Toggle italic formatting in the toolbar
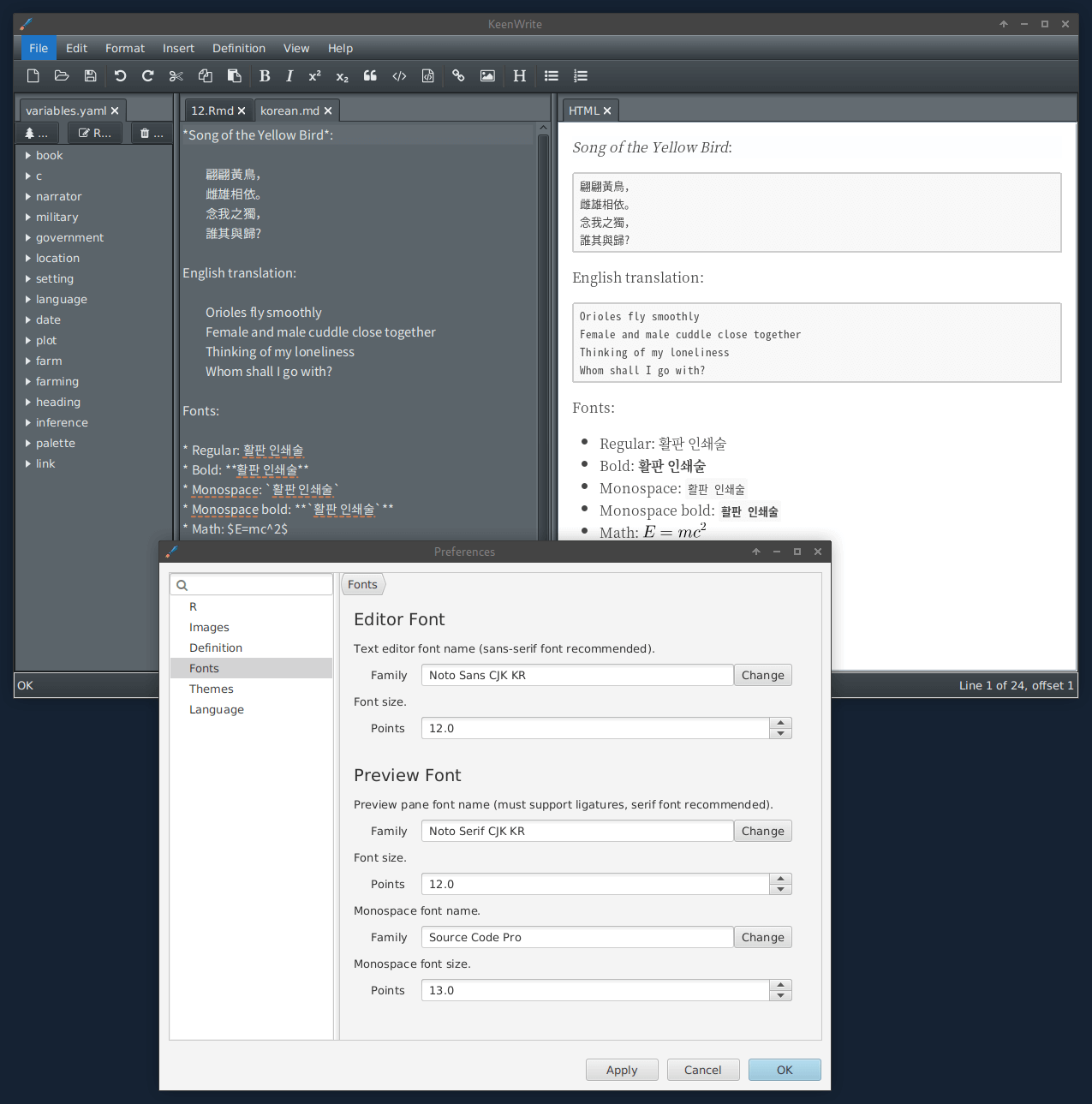Viewport: 1092px width, 1104px height. pos(289,76)
